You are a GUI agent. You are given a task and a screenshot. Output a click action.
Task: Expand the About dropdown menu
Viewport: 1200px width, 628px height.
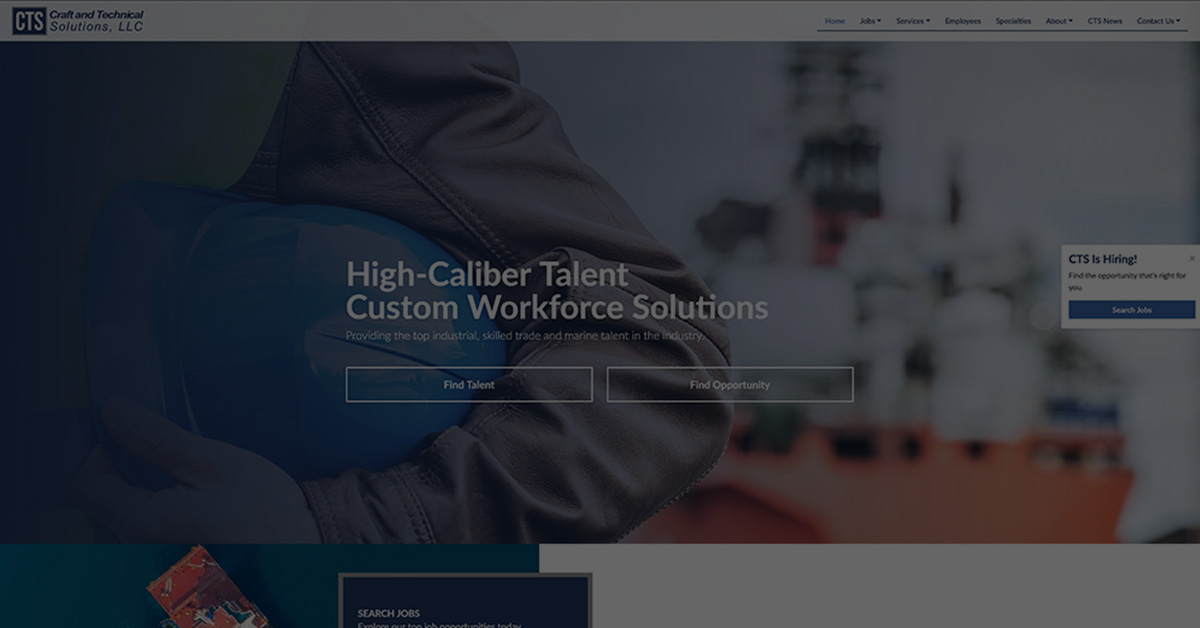click(x=1059, y=21)
